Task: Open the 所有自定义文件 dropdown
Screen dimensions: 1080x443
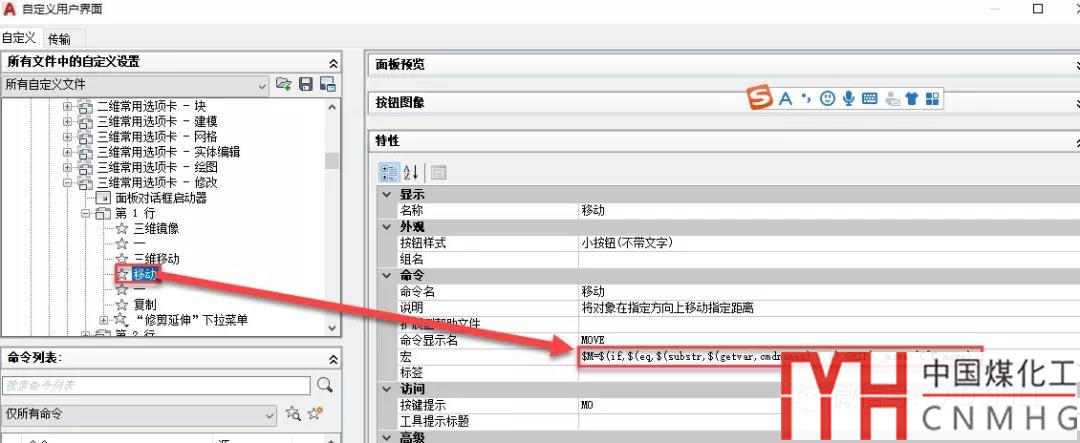Action: 261,85
